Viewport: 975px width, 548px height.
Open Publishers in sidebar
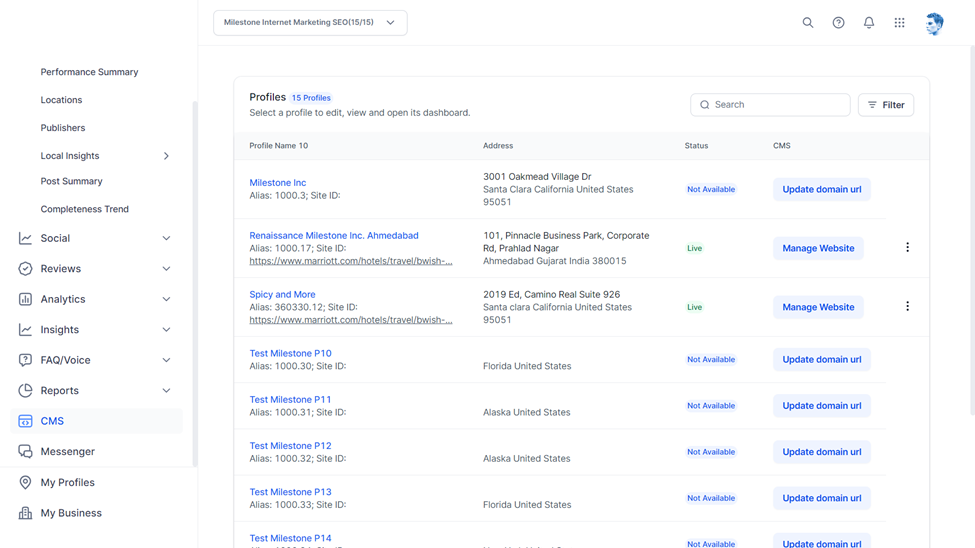click(63, 128)
